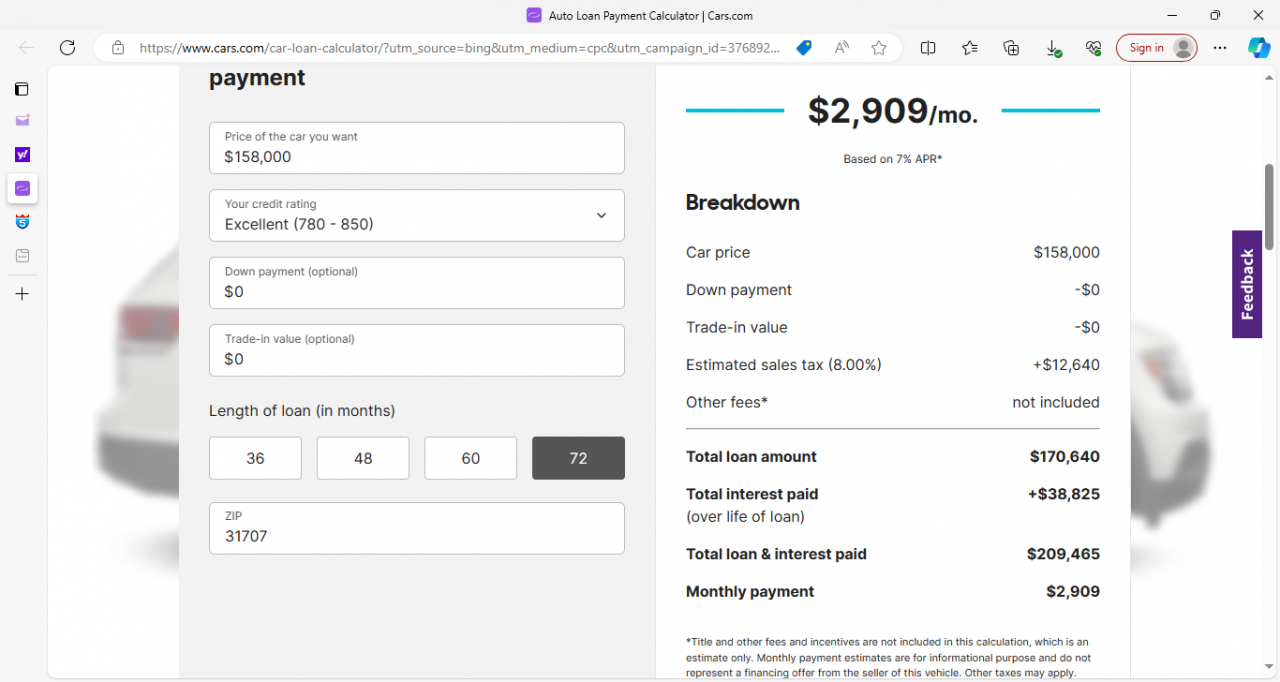Open the Collections icon in the toolbar
1280x682 pixels.
point(1011,47)
